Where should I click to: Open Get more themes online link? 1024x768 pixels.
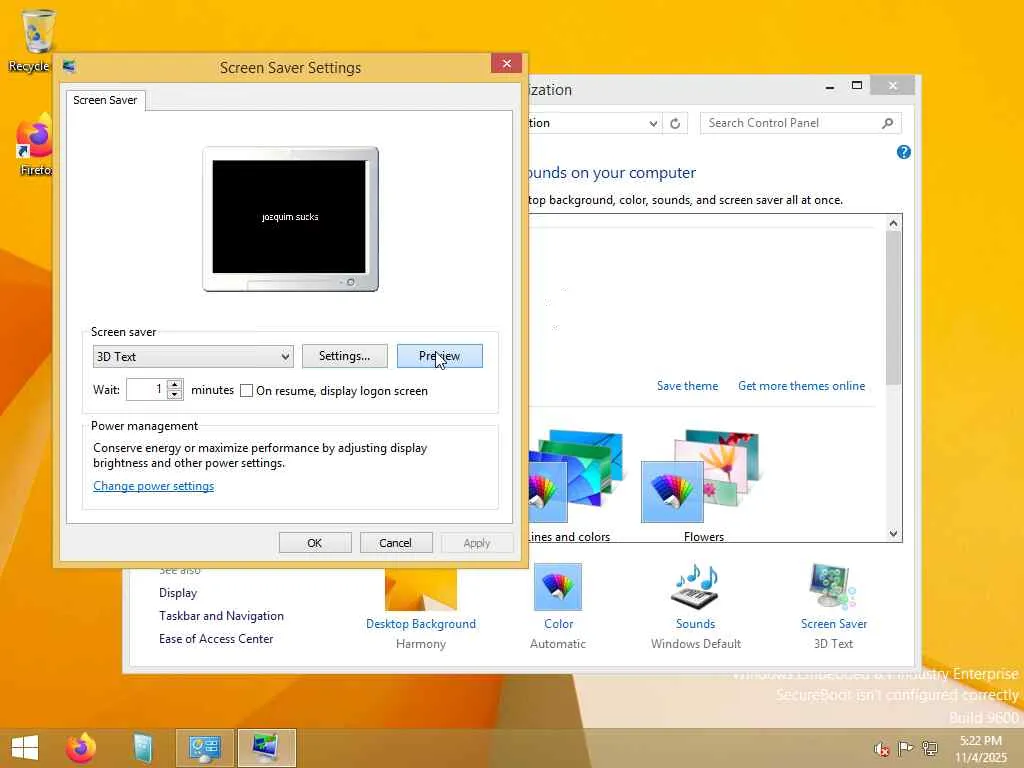pyautogui.click(x=801, y=386)
